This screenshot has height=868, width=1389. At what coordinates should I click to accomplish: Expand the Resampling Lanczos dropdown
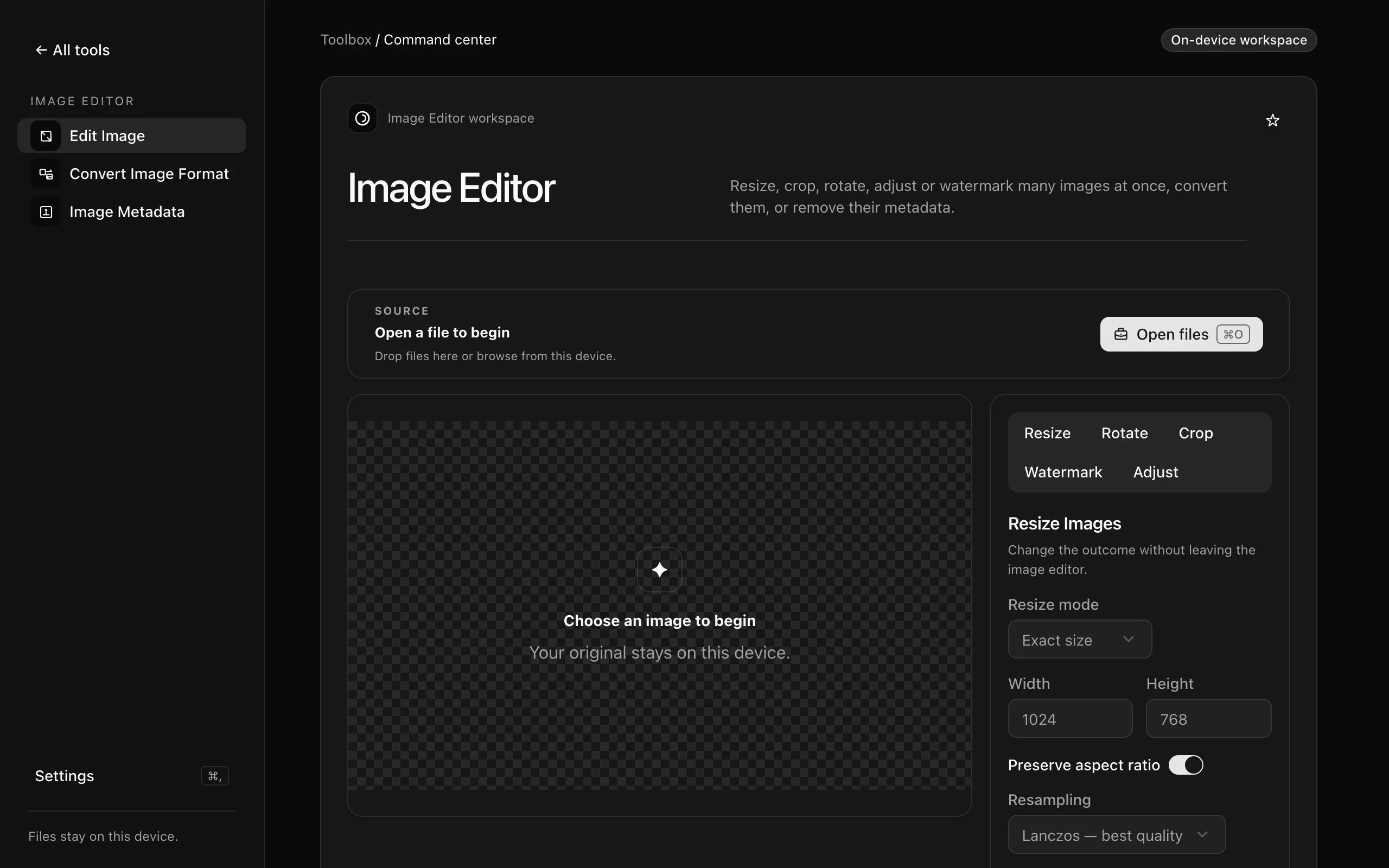1117,835
